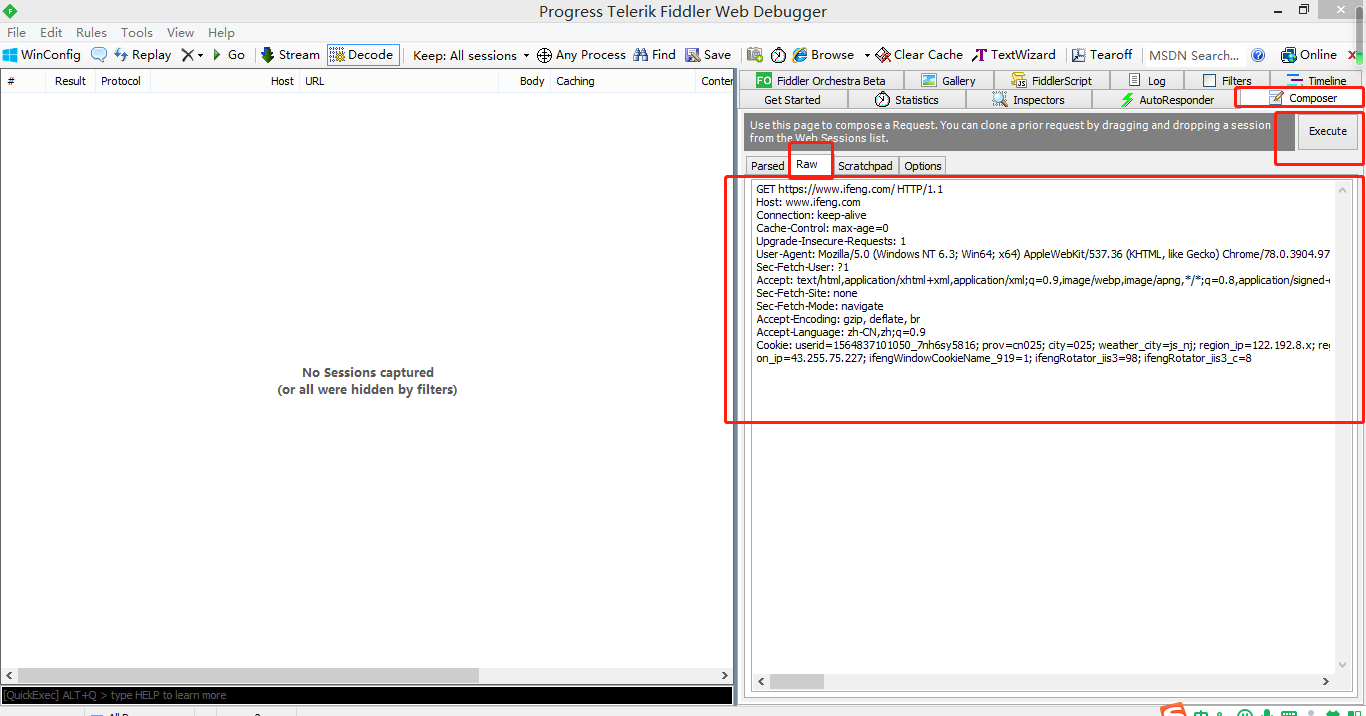
Task: Click inside the MSDN Search box
Action: 1194,56
